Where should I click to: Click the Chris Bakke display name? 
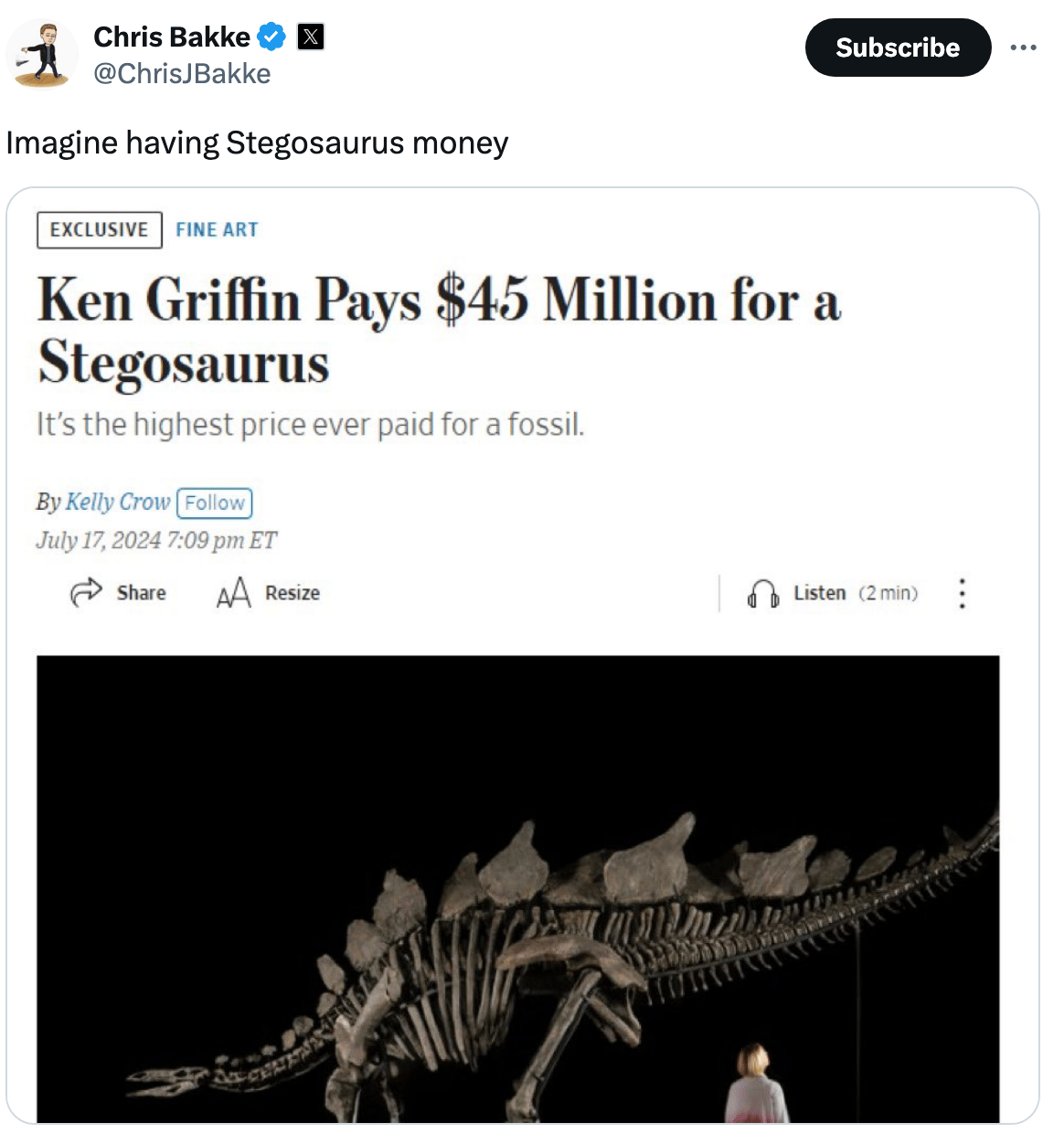171,37
